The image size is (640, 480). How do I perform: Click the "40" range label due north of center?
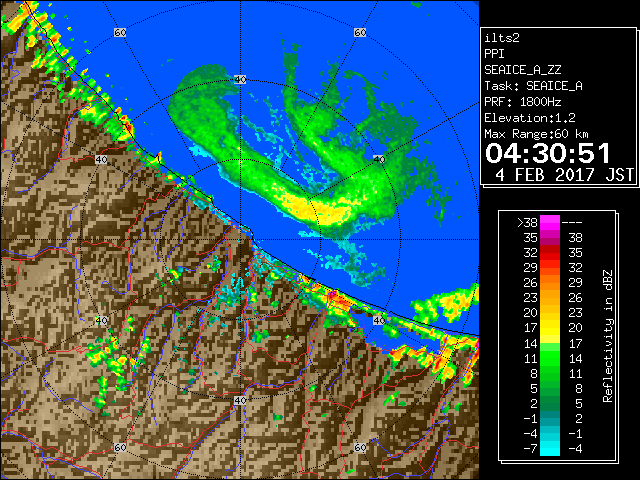(x=240, y=80)
